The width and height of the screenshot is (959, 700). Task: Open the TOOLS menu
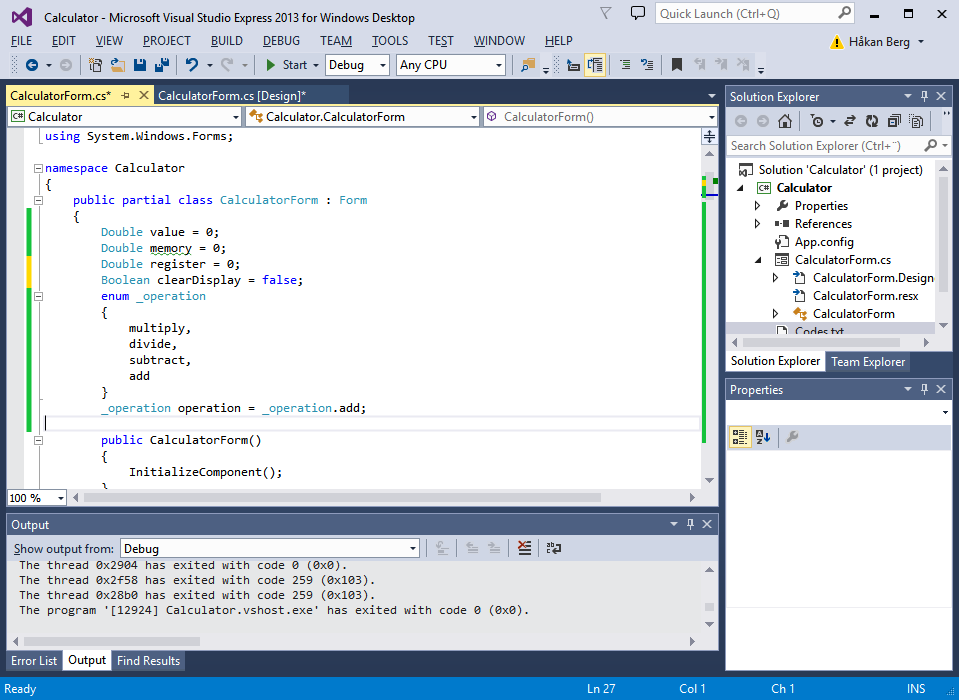coord(390,41)
